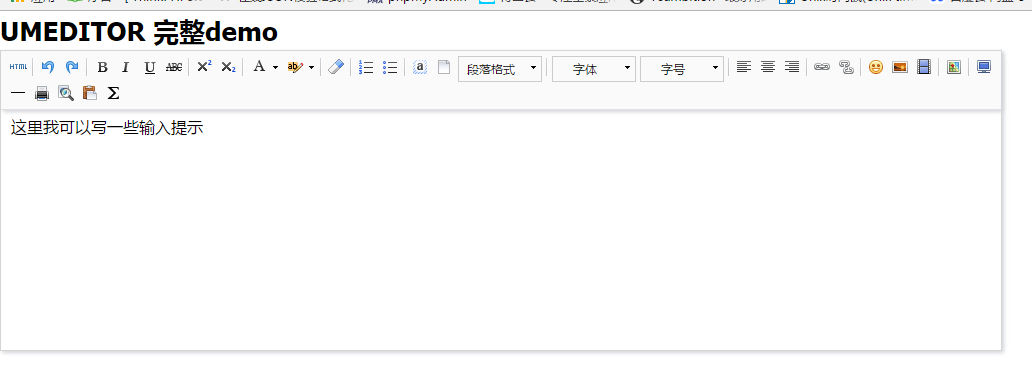The height and width of the screenshot is (391, 1032).
Task: Clear document with blank page icon
Action: coord(444,67)
